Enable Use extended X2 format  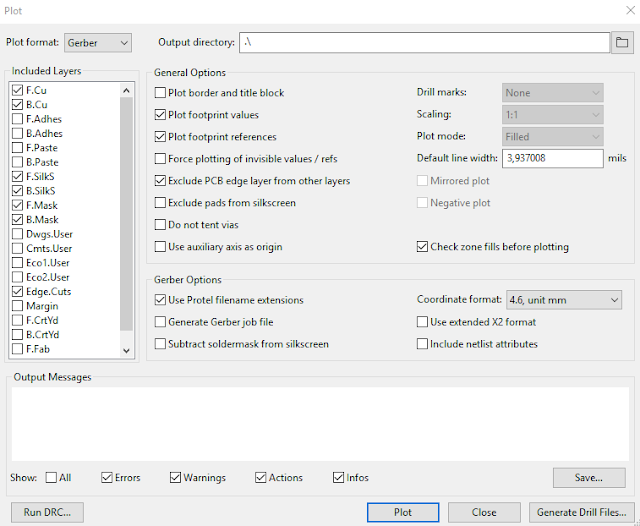tap(422, 322)
